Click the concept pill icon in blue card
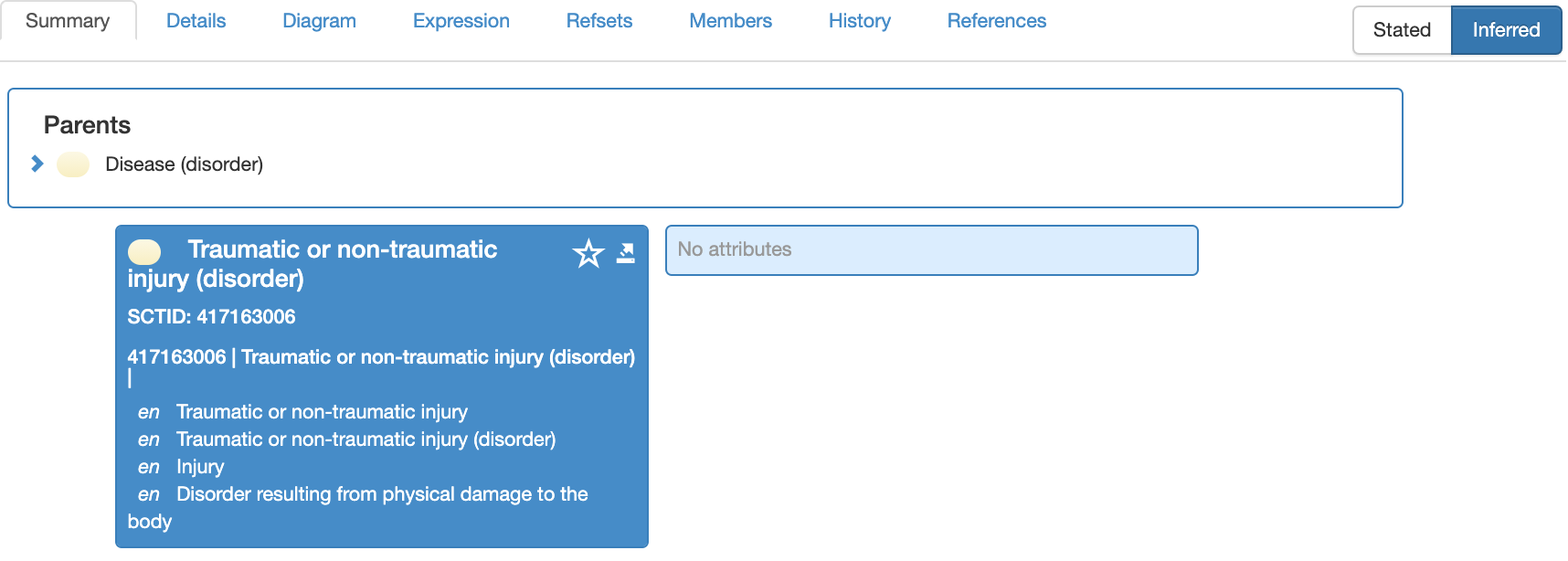This screenshot has width=1568, height=561. [x=144, y=251]
